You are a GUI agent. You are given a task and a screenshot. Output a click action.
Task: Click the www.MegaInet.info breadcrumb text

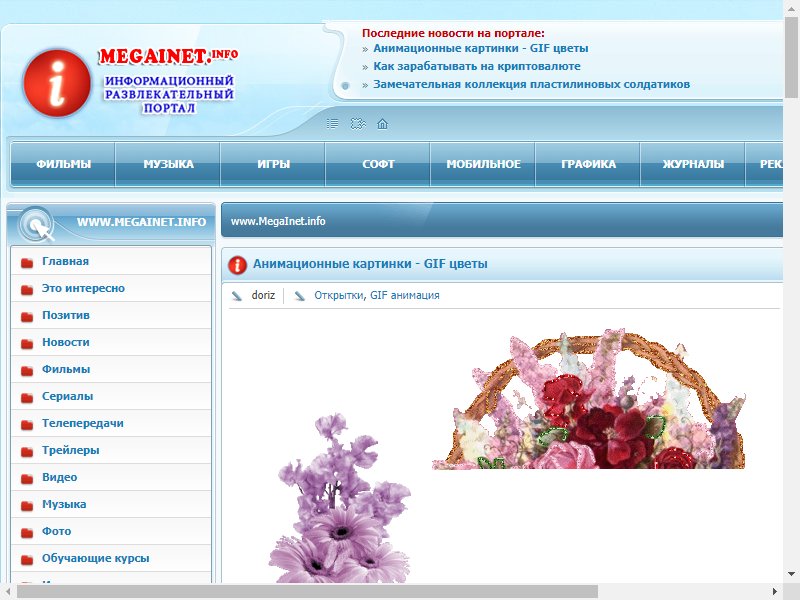click(278, 221)
